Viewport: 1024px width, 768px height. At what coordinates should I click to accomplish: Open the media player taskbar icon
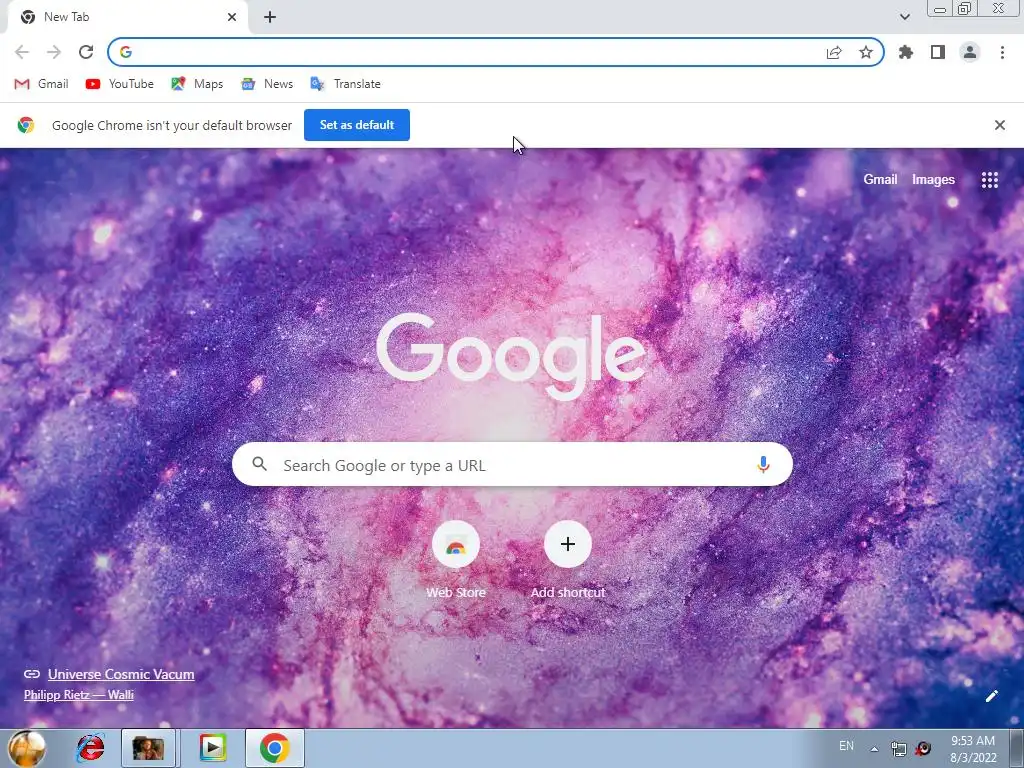212,748
